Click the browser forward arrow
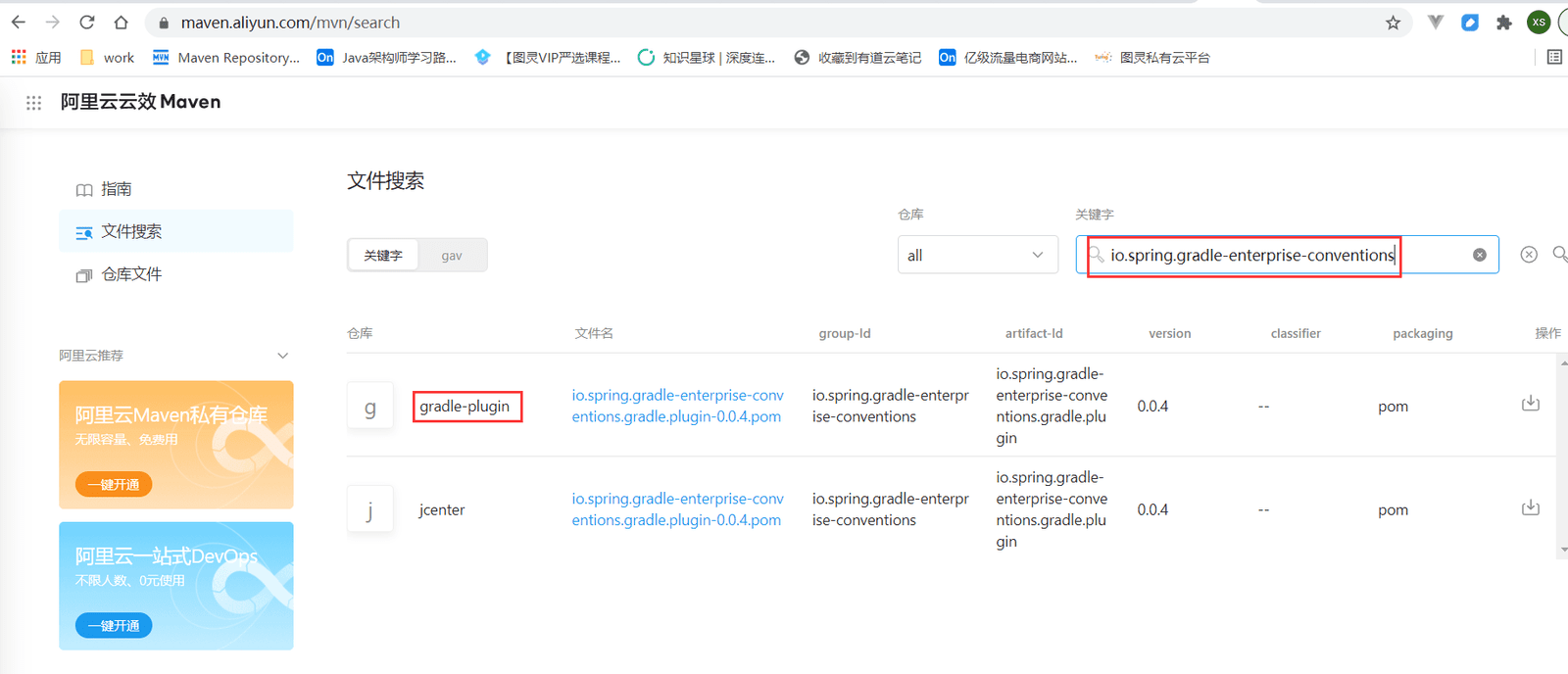The width and height of the screenshot is (1568, 674). click(52, 22)
